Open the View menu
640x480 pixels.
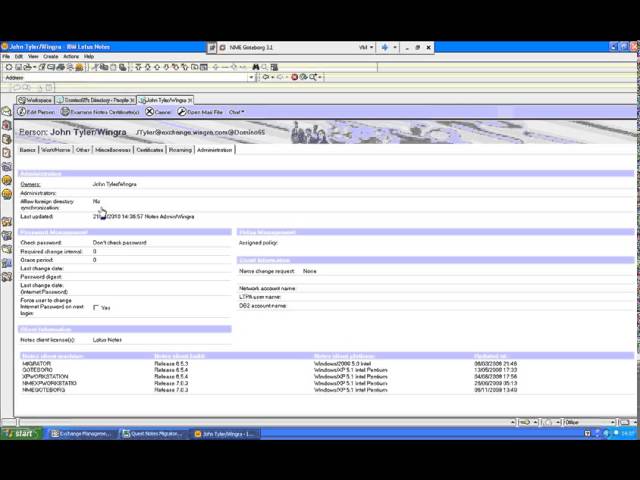[x=33, y=57]
